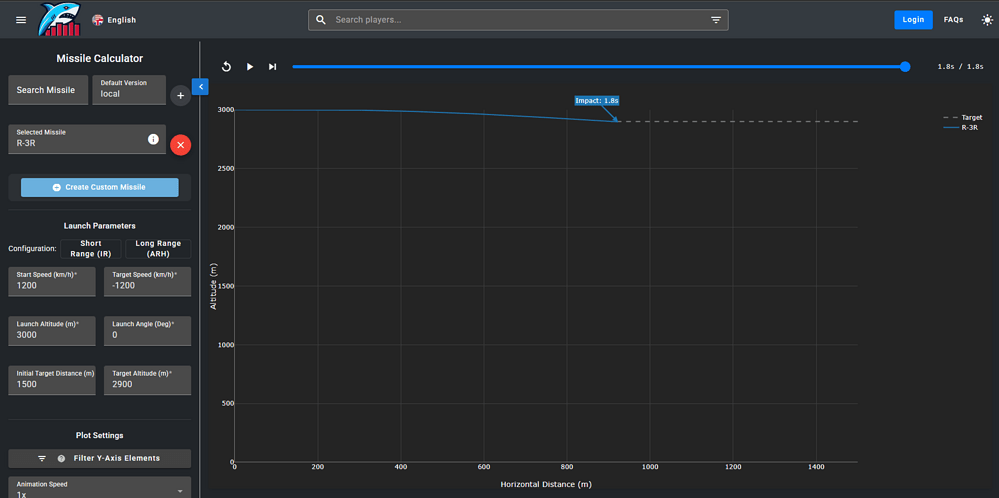Add another missile with plus button

[x=180, y=96]
